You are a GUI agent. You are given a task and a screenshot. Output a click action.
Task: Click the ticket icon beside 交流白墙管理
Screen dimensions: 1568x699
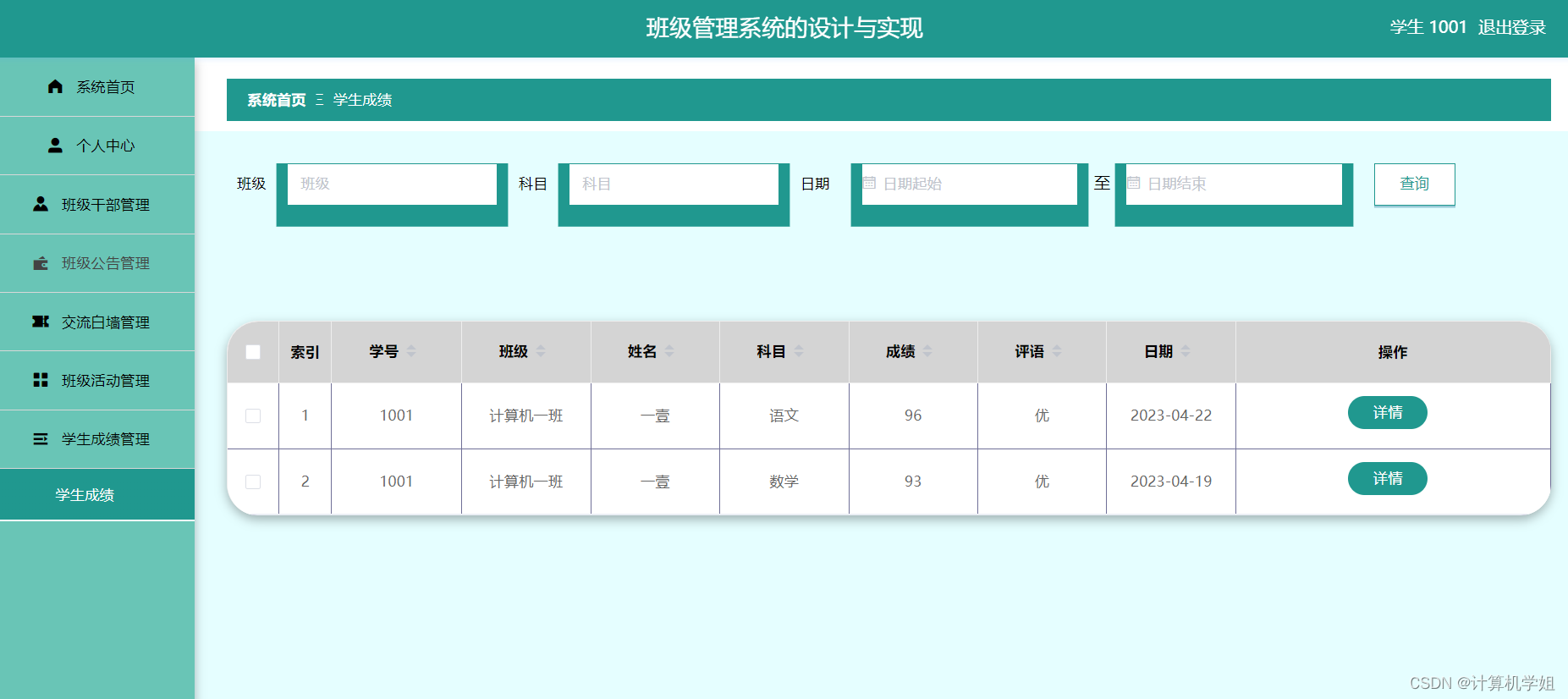[41, 322]
